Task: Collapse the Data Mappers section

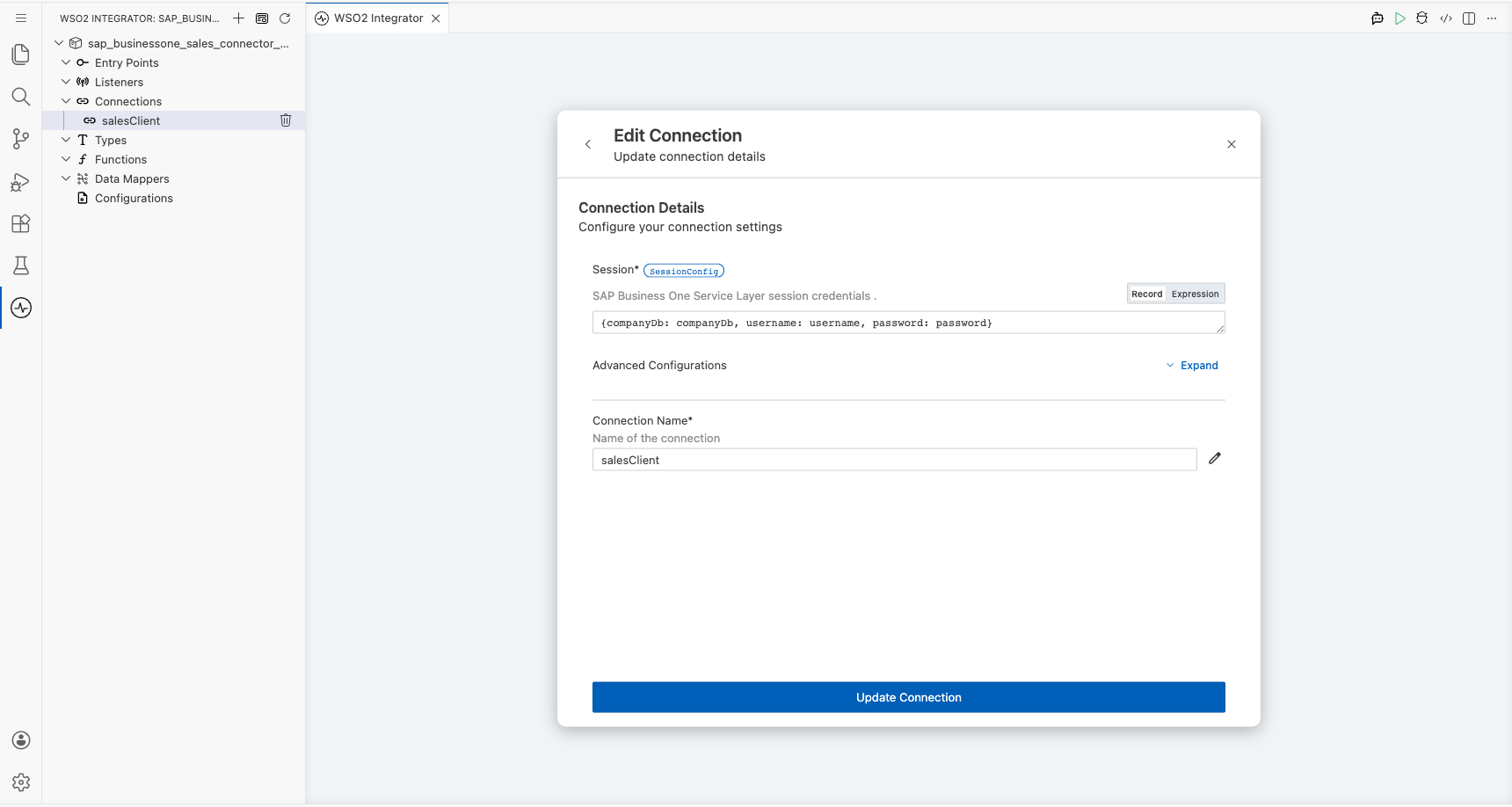Action: 66,178
